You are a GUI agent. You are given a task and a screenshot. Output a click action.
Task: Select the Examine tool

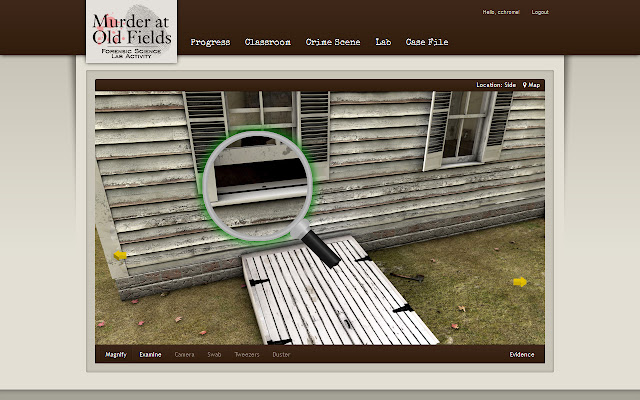[x=150, y=354]
